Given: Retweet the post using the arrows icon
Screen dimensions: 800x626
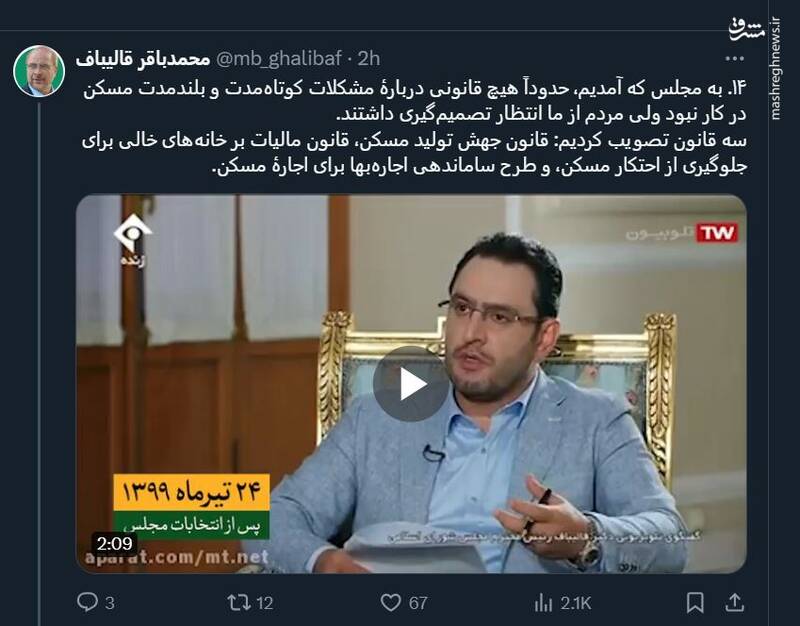Looking at the screenshot, I should (238, 603).
